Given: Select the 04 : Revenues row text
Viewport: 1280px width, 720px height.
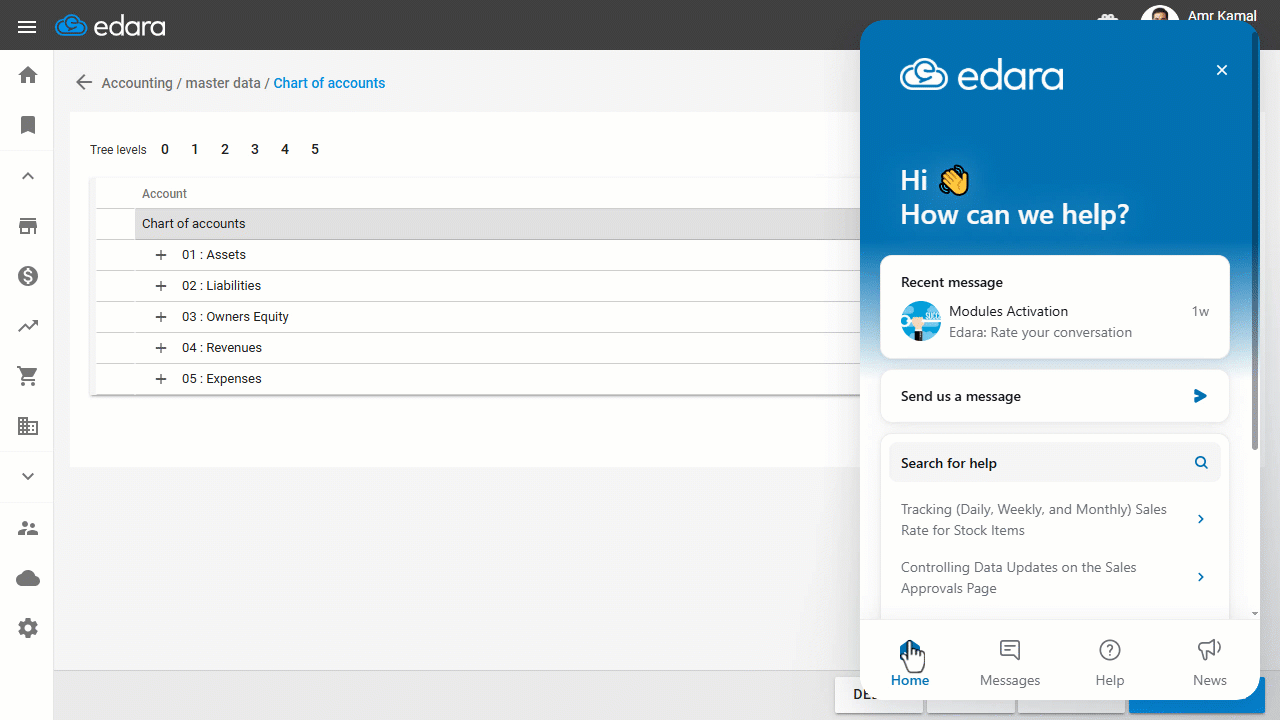Looking at the screenshot, I should click(x=222, y=348).
